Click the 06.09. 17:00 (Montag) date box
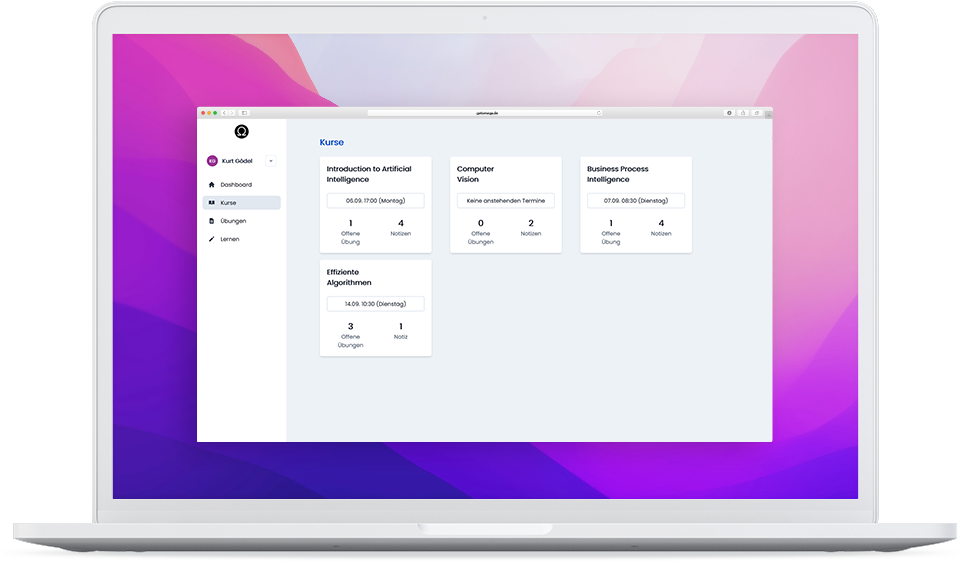The width and height of the screenshot is (960, 562). click(x=375, y=201)
